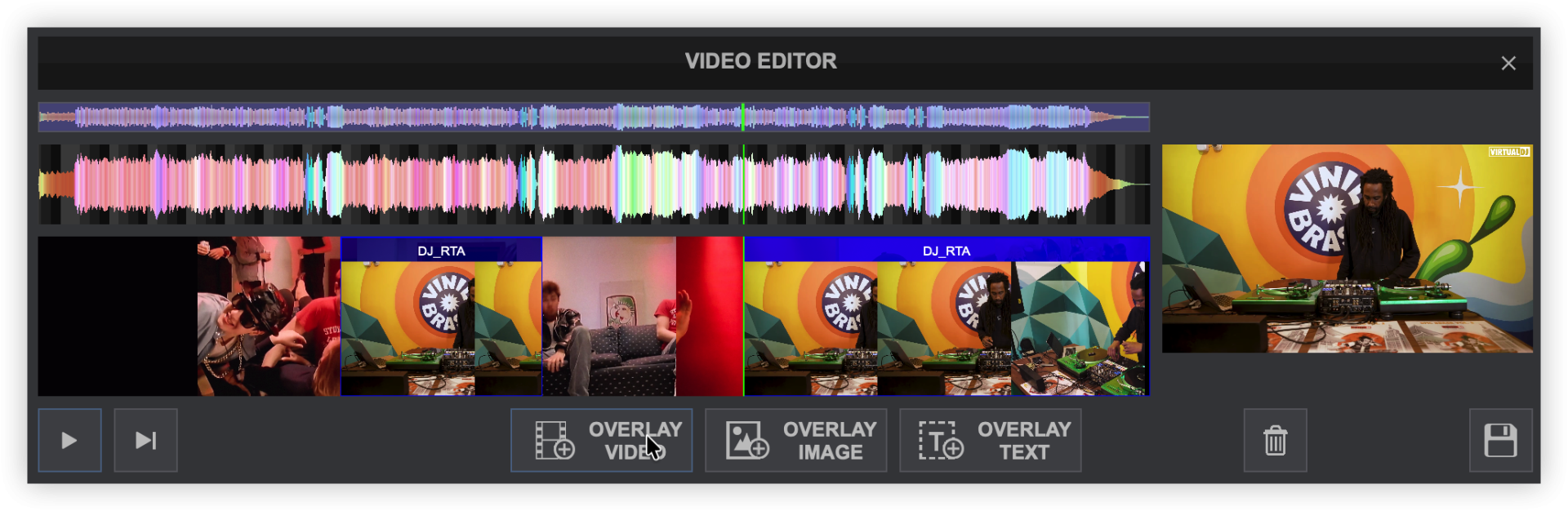Seek within the overview waveform strip
1568x511 pixels.
pyautogui.click(x=490, y=118)
